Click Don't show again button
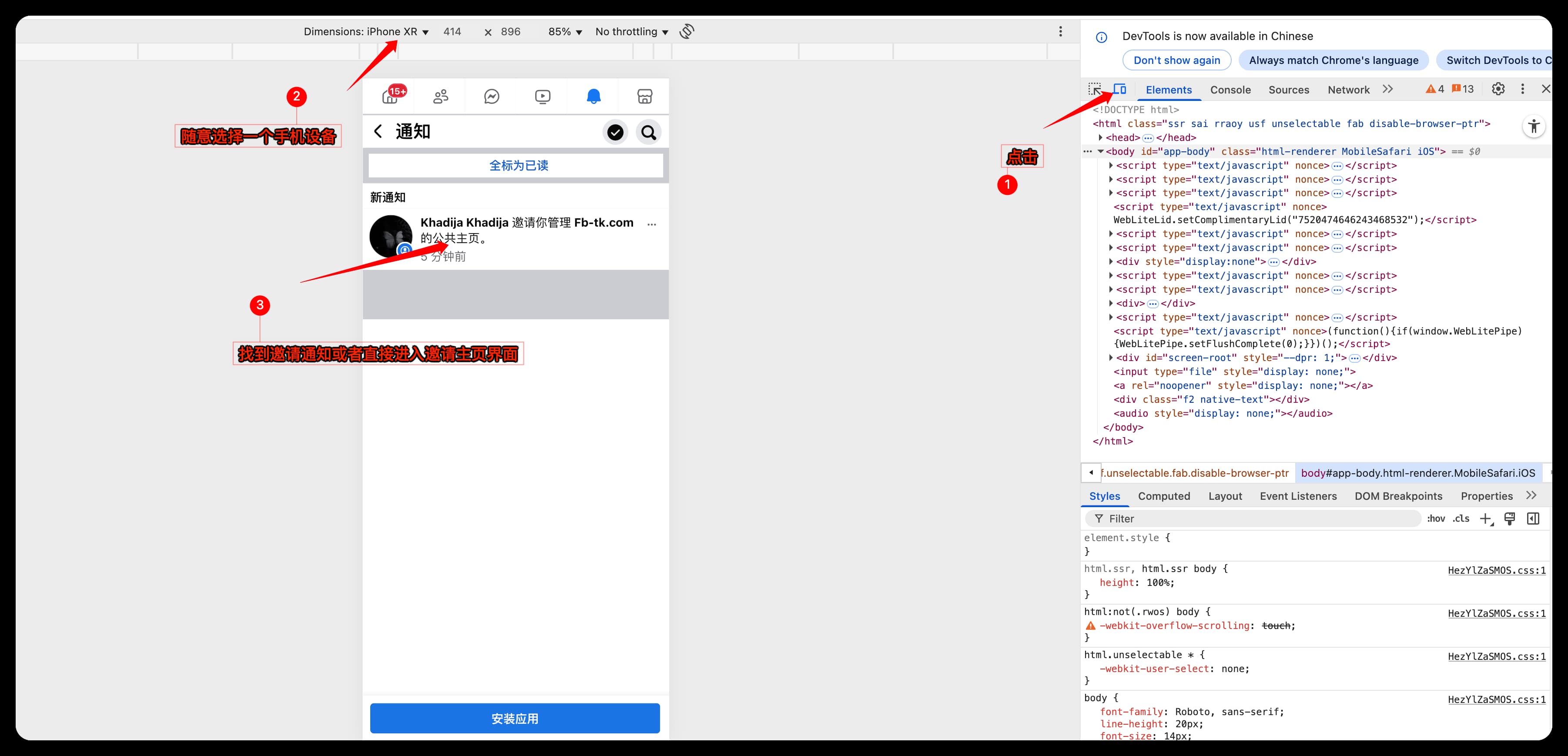The width and height of the screenshot is (1568, 756). click(1176, 60)
